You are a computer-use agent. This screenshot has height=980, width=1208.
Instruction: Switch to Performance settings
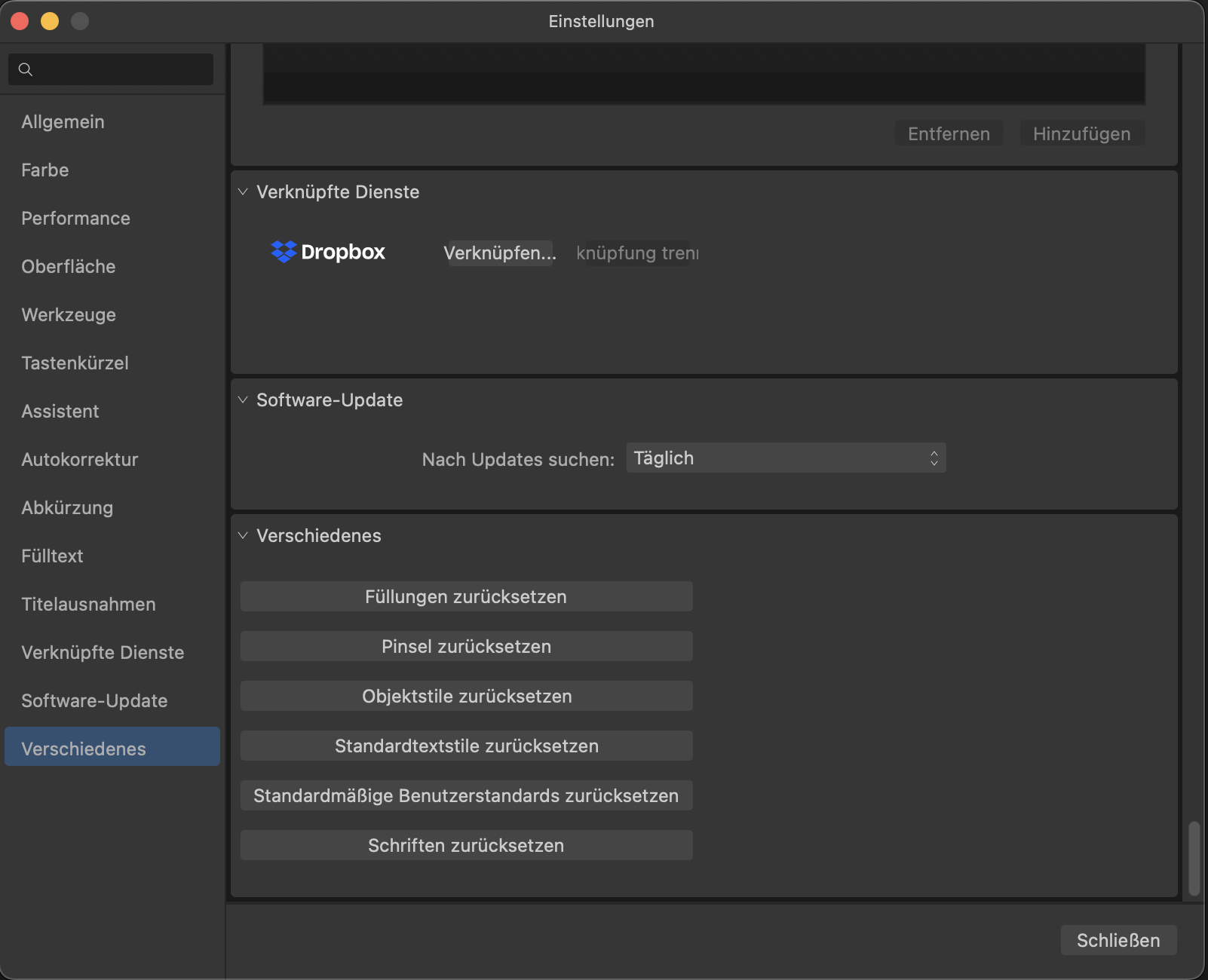(76, 219)
